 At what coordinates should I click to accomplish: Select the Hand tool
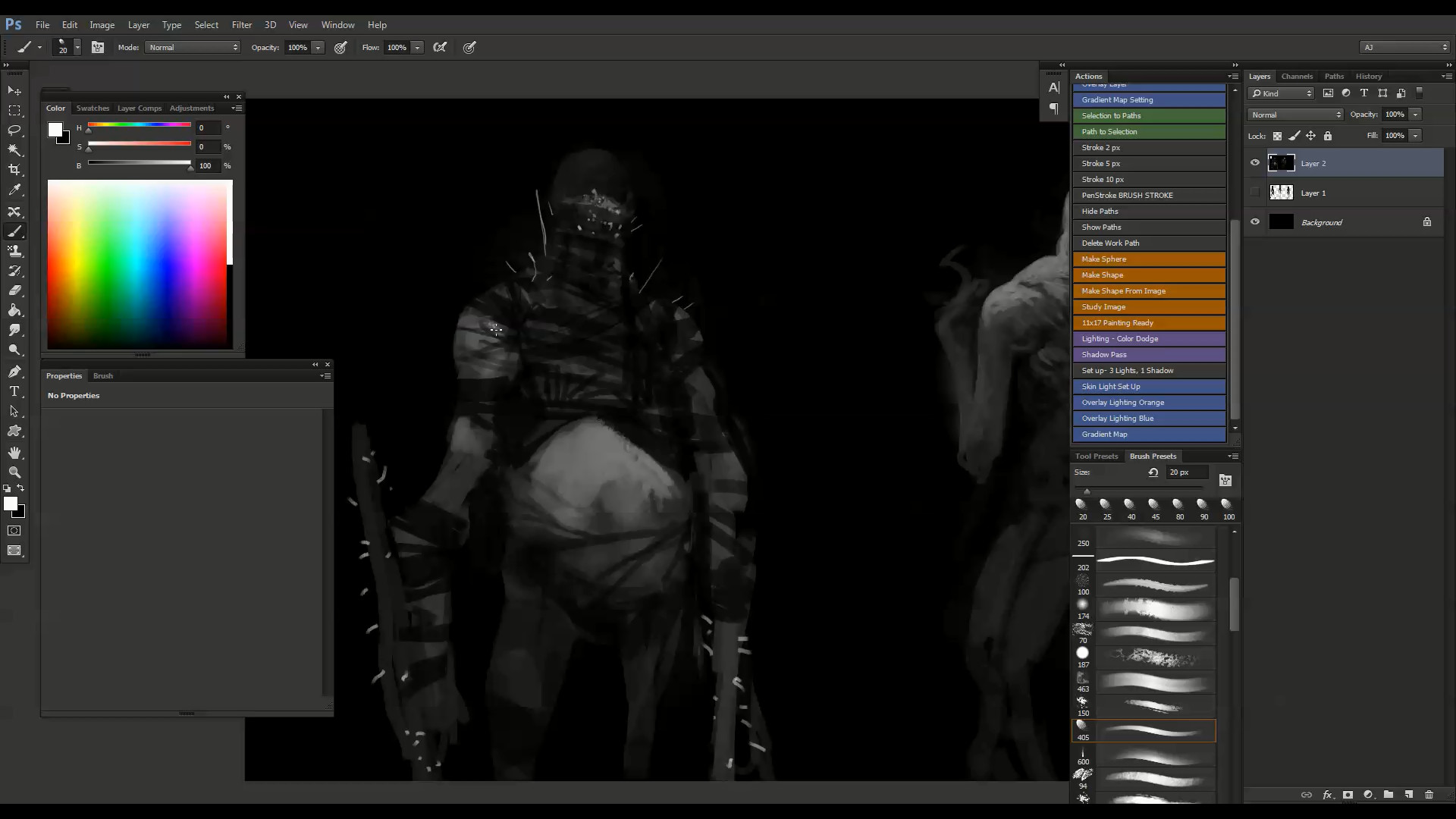(x=14, y=453)
